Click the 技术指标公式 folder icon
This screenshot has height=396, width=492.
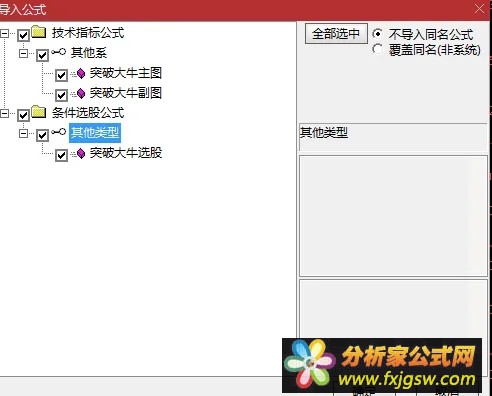[x=39, y=32]
